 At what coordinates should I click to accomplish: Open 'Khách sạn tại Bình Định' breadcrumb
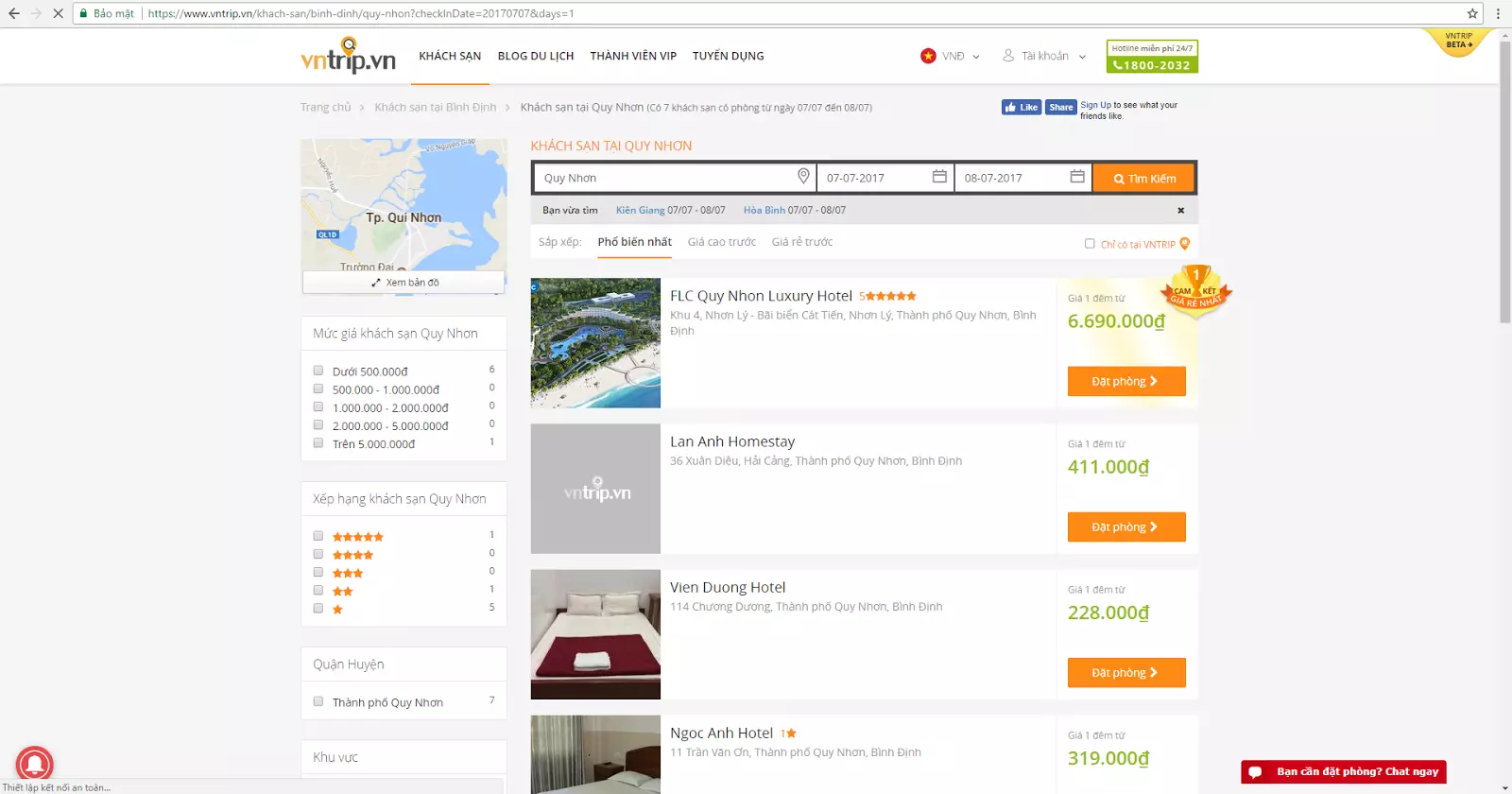[x=435, y=107]
